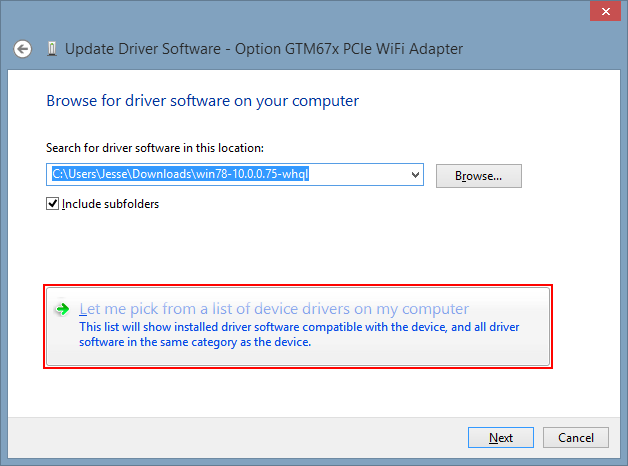Viewport: 628px width, 466px height.
Task: Click the WiFi adapter device icon in title
Action: 52,49
